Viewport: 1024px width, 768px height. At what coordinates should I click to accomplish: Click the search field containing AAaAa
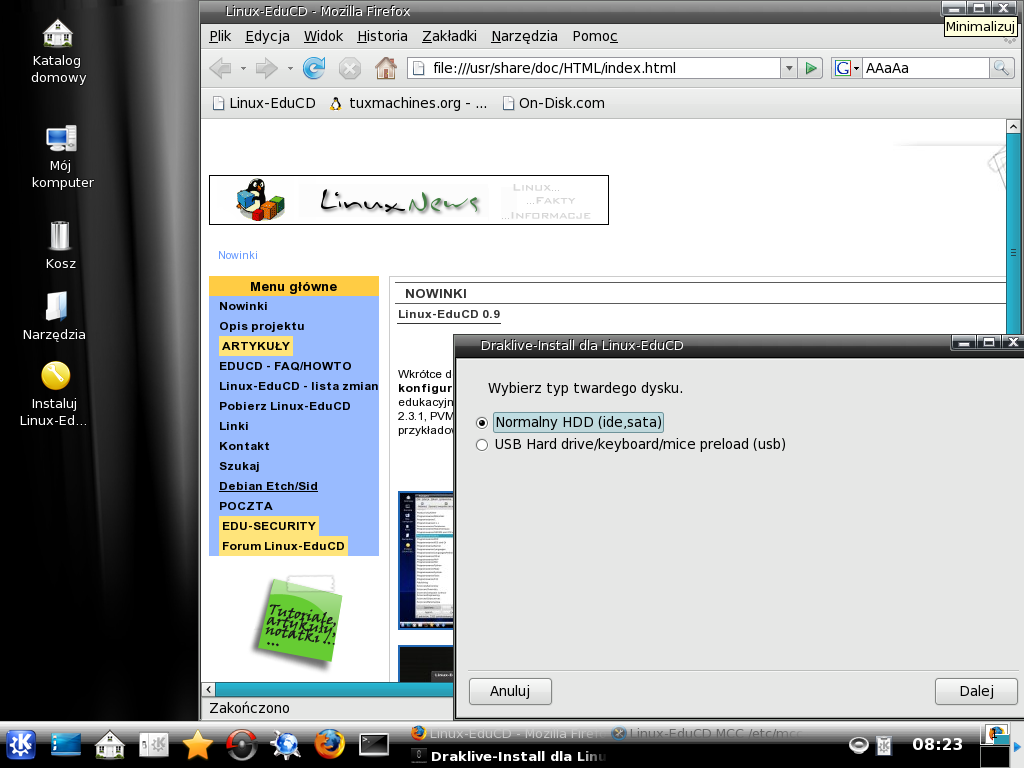(925, 68)
